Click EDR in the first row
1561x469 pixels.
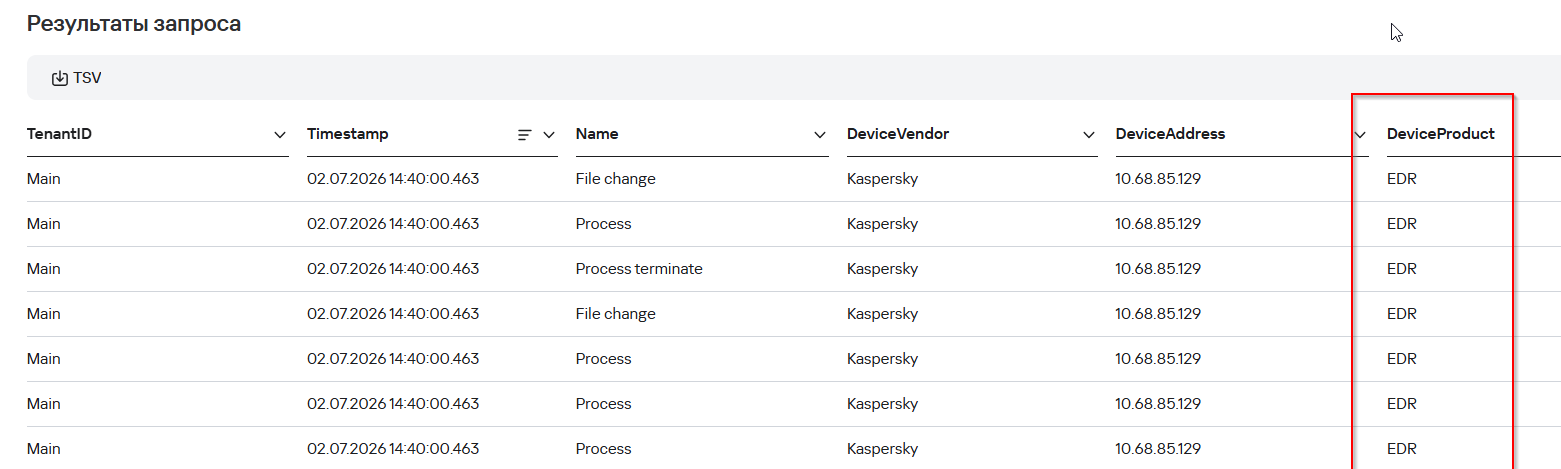[1402, 179]
